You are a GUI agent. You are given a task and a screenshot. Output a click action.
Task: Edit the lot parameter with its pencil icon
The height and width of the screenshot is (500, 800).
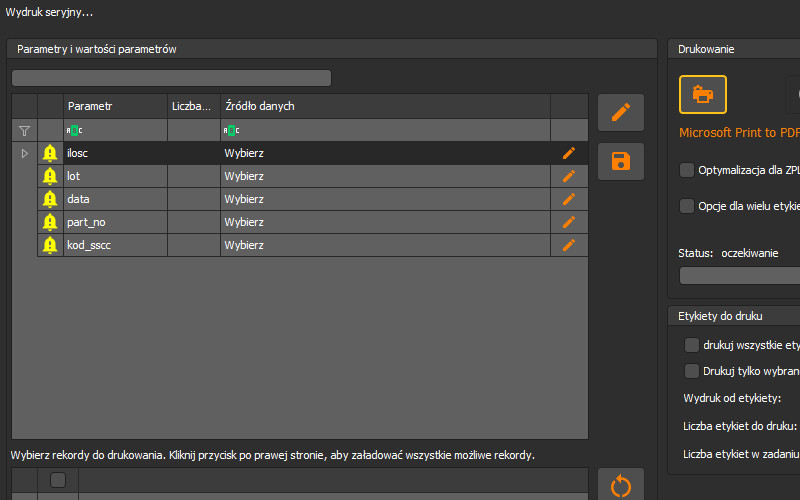coord(569,176)
